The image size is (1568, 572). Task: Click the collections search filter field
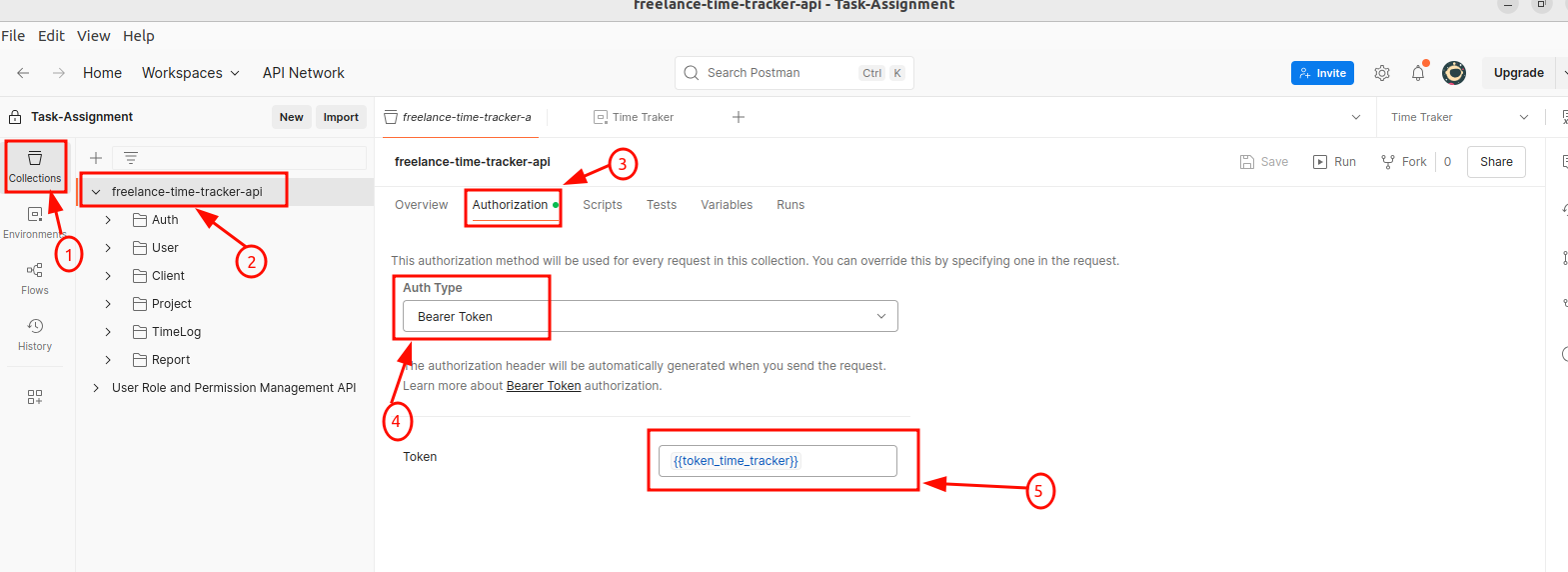click(x=240, y=158)
